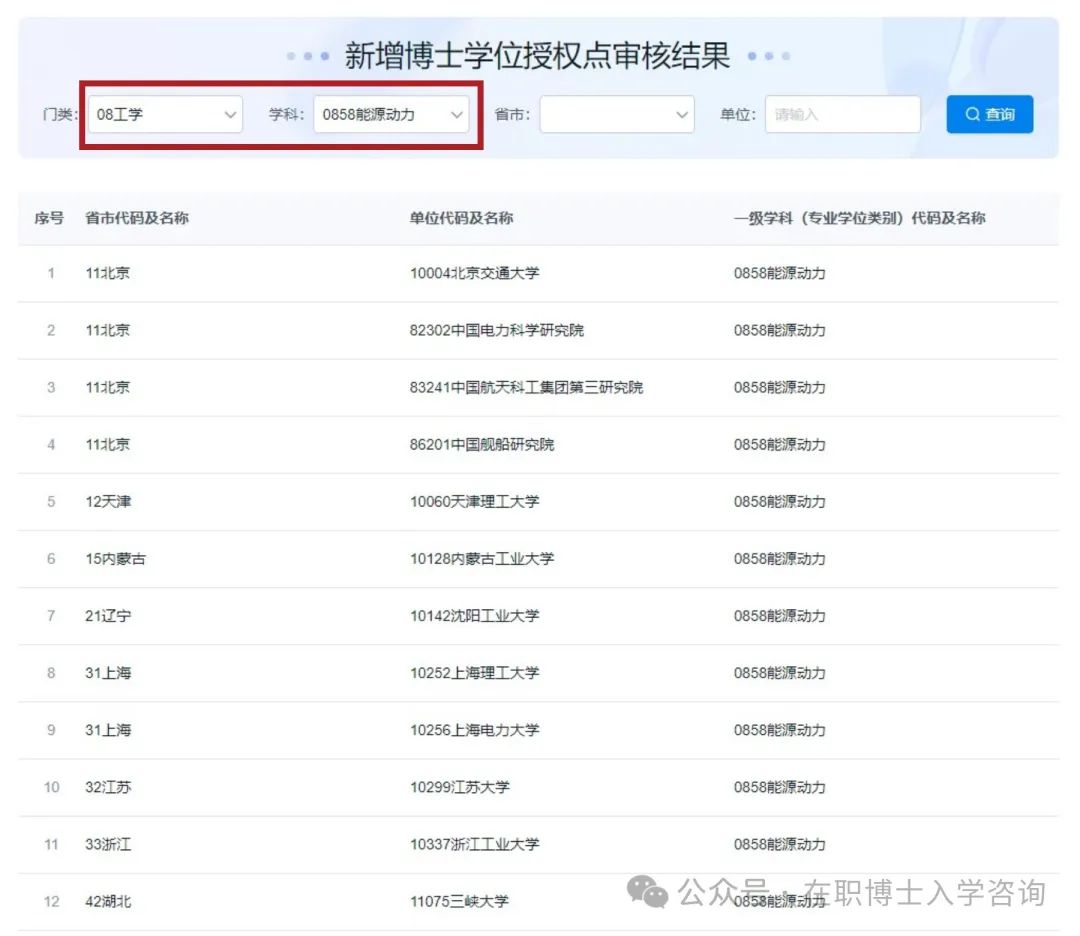Click the WeChat logo icon in watermark

pyautogui.click(x=654, y=892)
